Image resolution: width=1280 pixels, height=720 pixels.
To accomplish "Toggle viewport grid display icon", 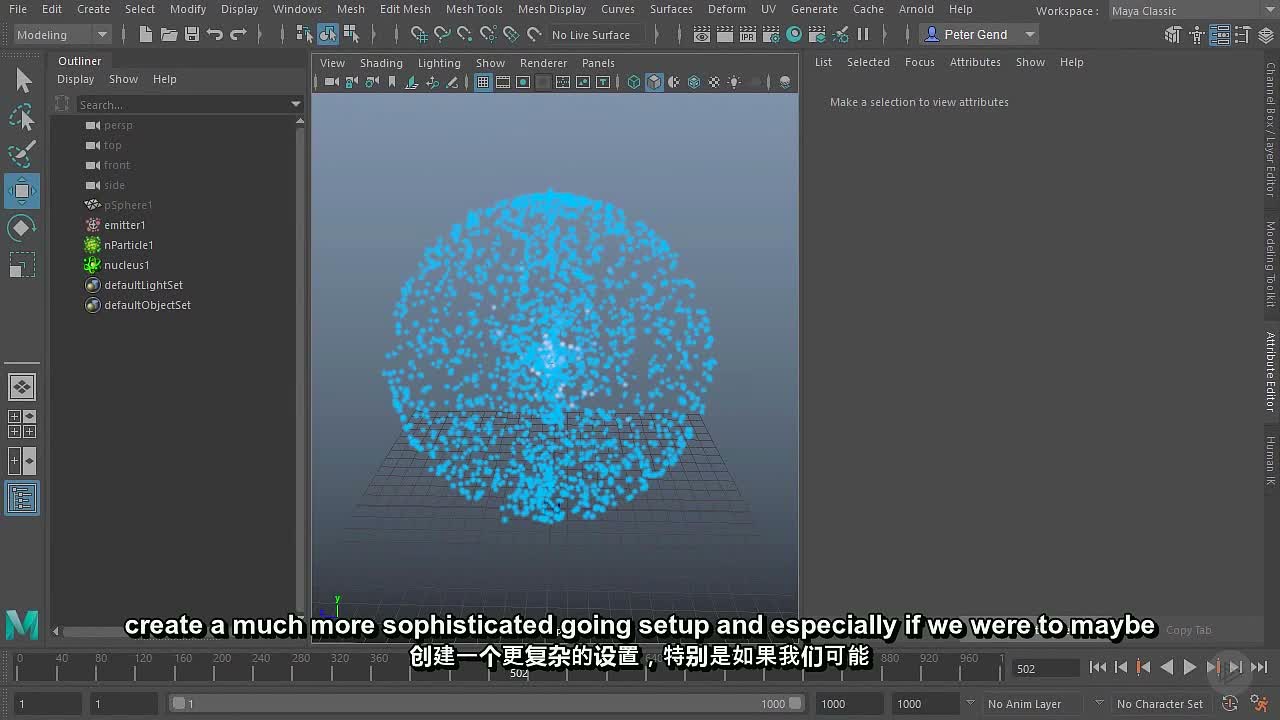I will click(x=482, y=82).
